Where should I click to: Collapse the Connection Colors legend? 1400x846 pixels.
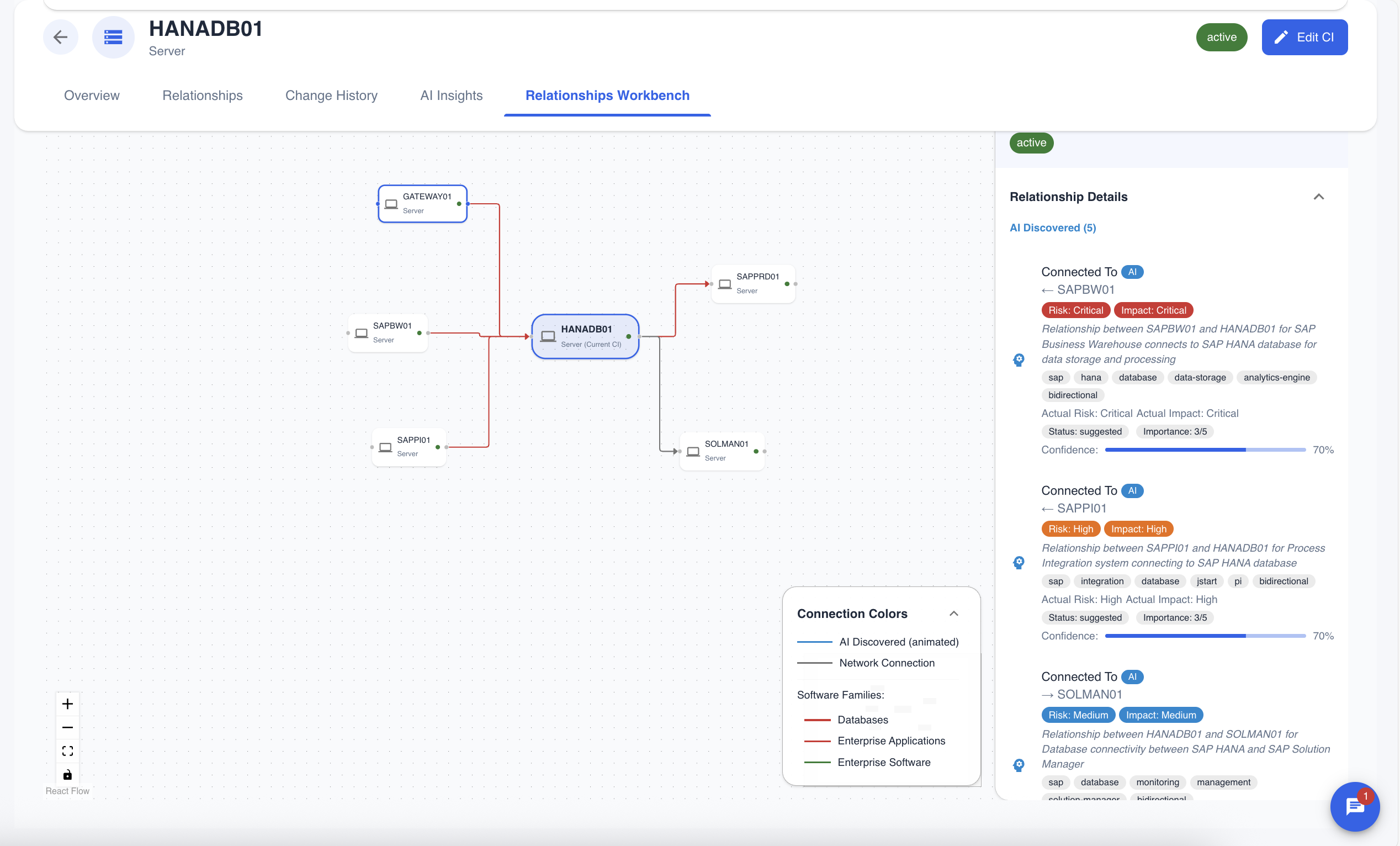tap(954, 613)
